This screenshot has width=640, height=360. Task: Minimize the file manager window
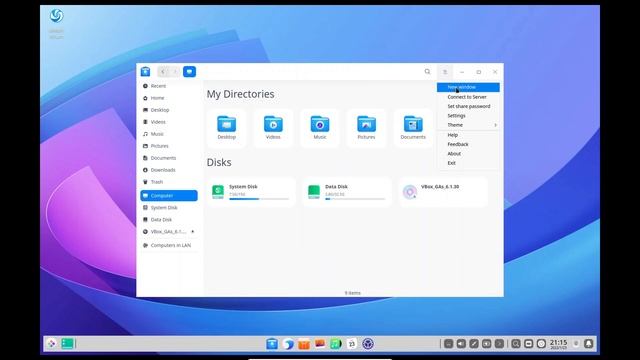coord(462,72)
